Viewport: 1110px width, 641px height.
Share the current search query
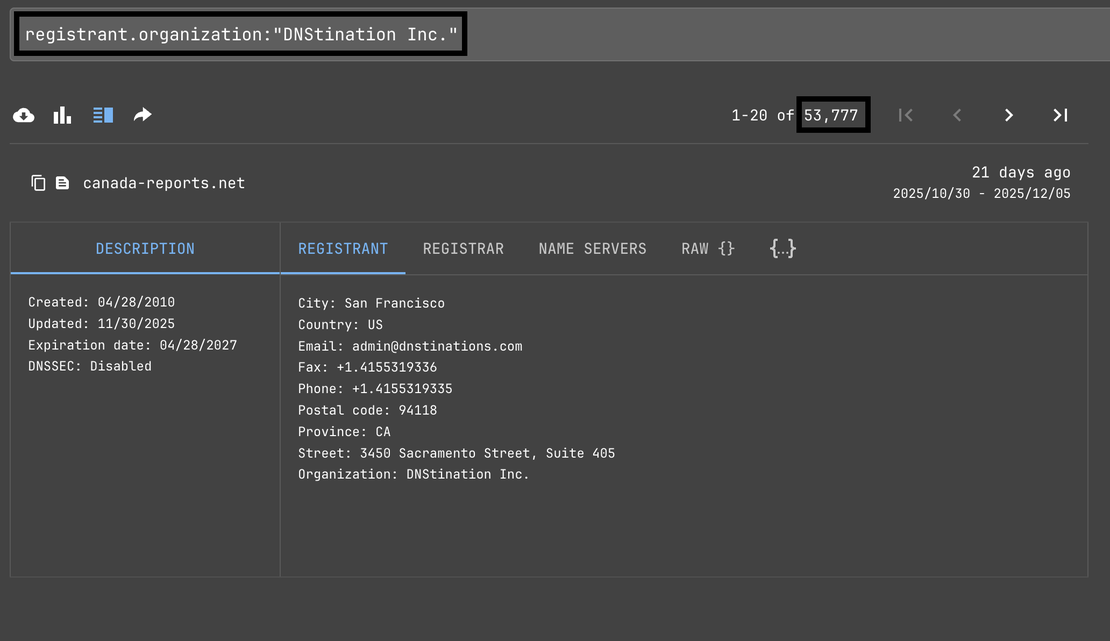point(143,115)
